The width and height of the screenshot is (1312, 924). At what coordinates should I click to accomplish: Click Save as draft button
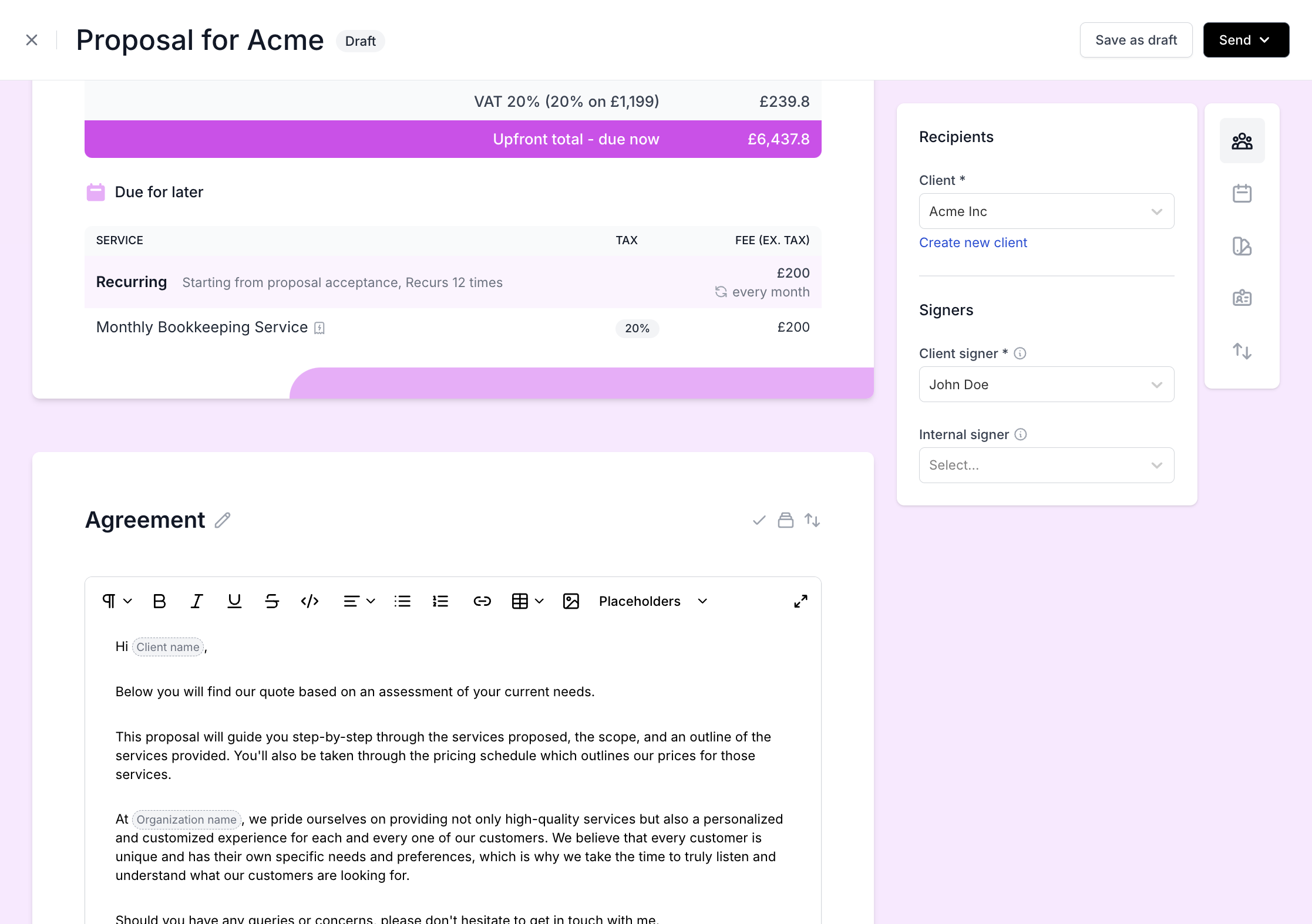1136,40
